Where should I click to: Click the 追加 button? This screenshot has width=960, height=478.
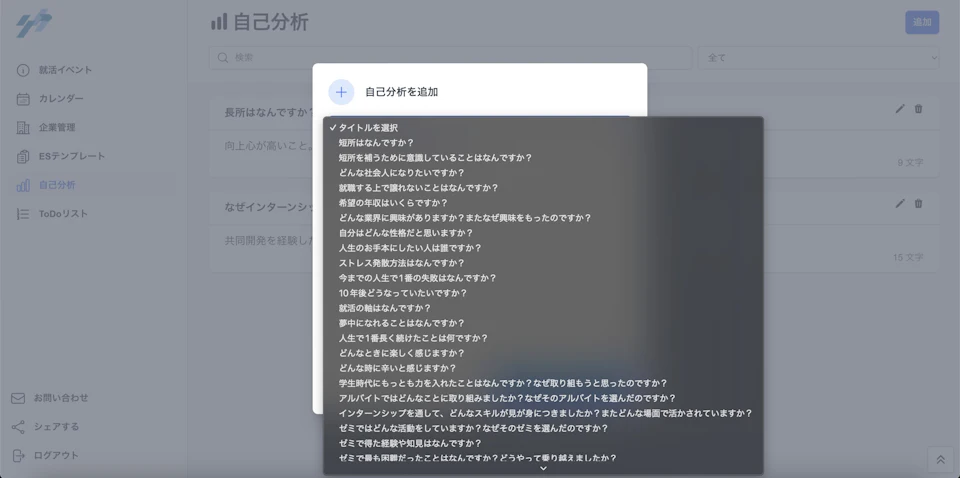(922, 23)
